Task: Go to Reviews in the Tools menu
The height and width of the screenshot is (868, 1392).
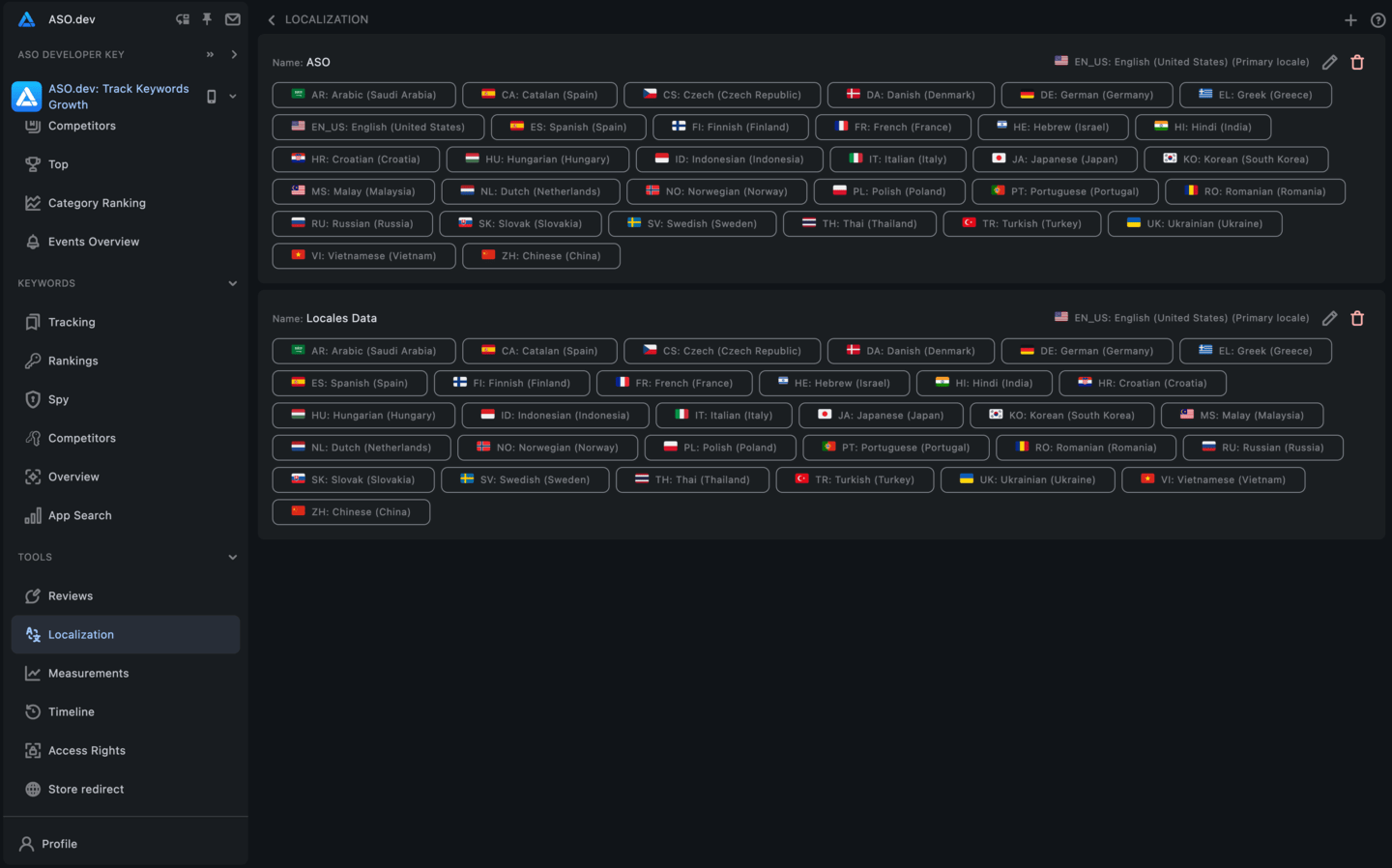Action: tap(71, 596)
